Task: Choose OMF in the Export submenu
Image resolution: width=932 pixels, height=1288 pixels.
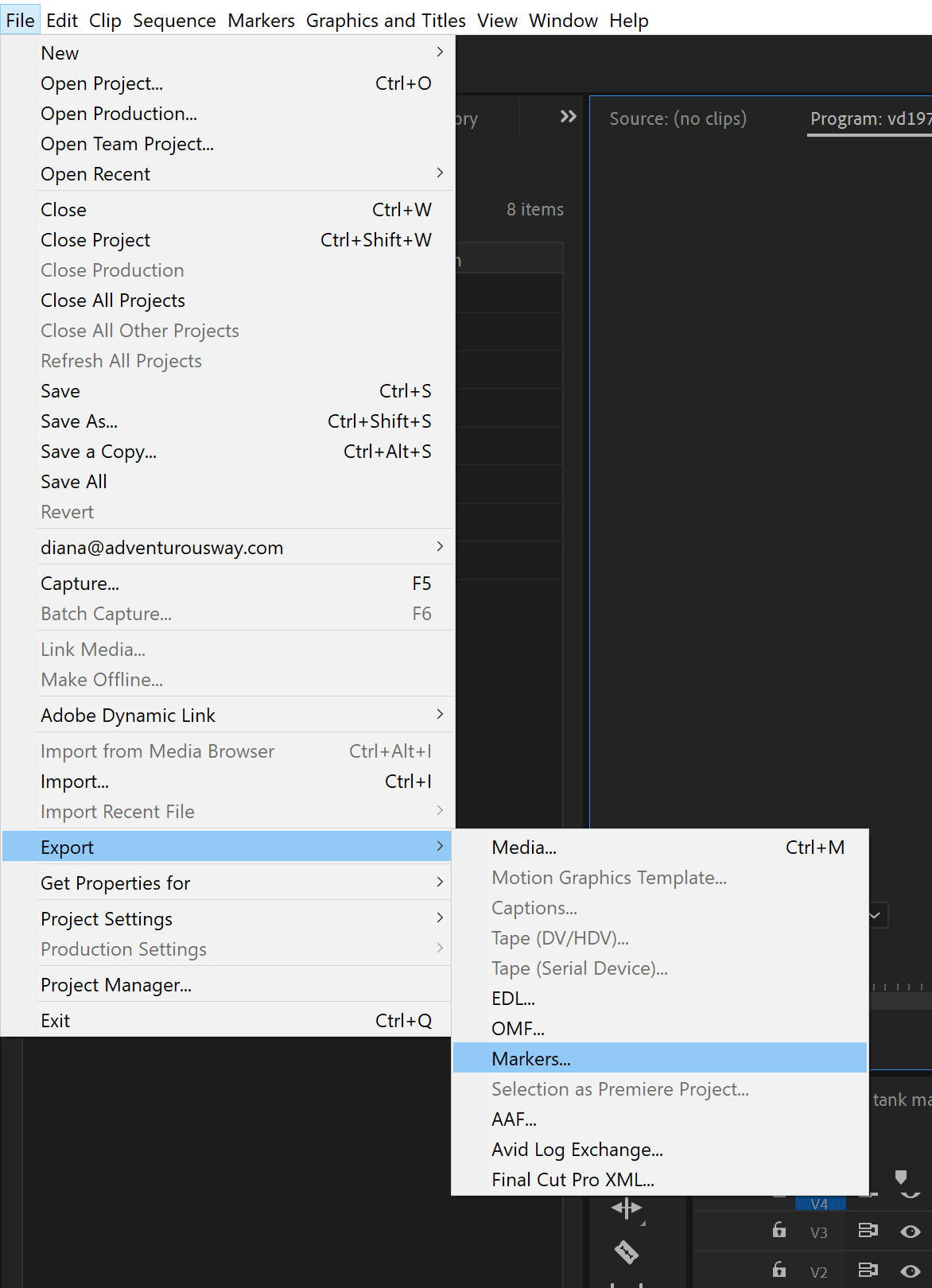Action: pyautogui.click(x=660, y=1029)
